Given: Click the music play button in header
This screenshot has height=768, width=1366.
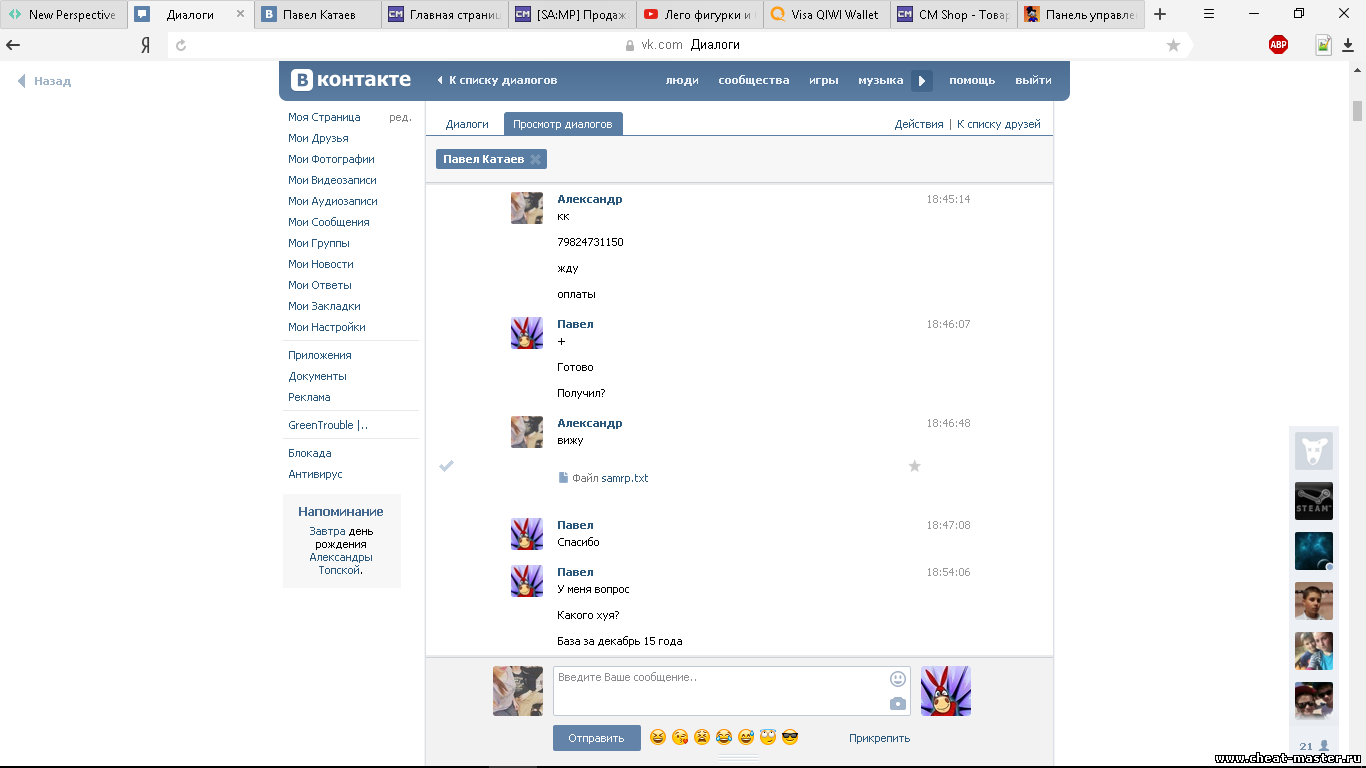Looking at the screenshot, I should [922, 81].
